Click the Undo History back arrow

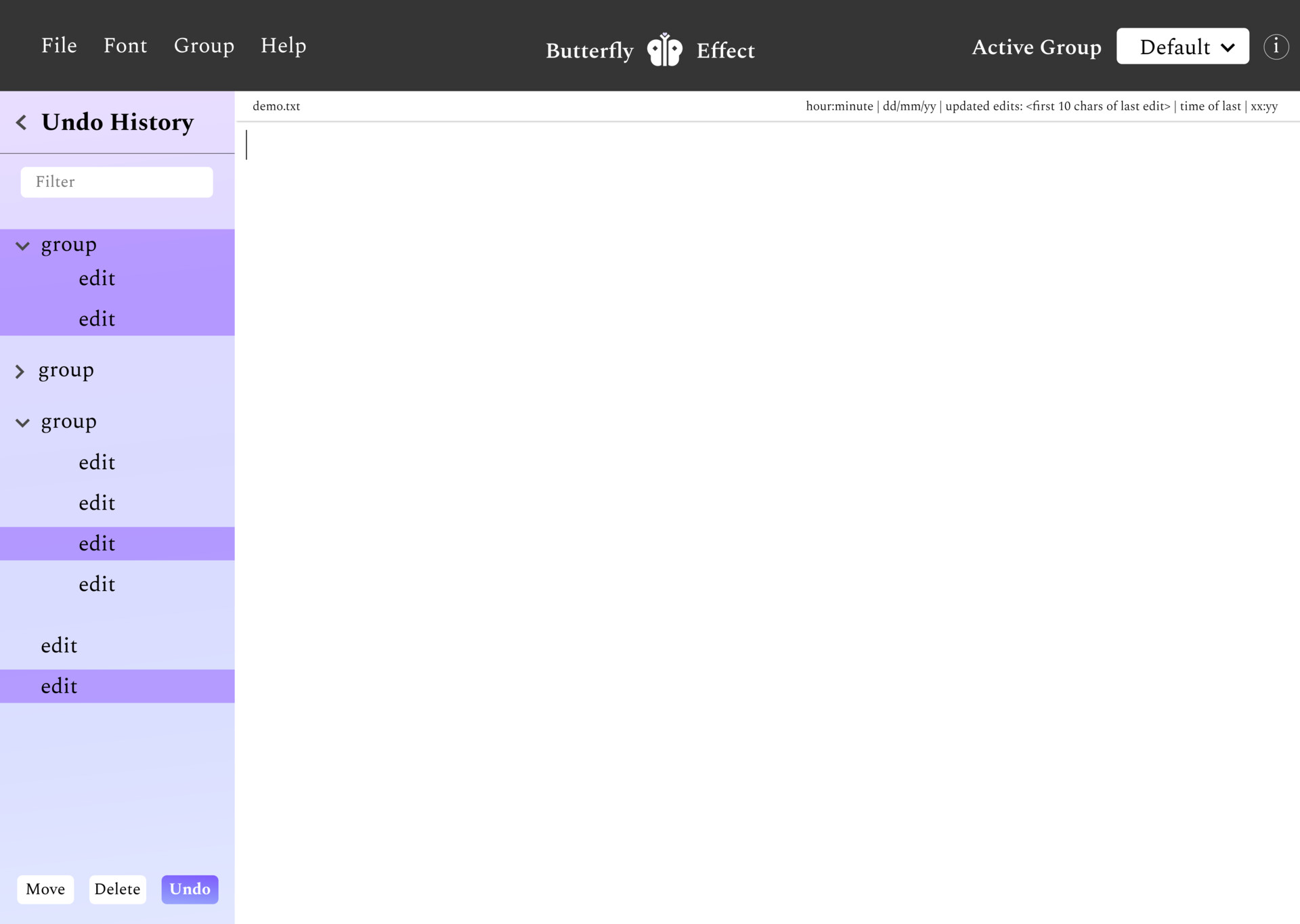click(22, 123)
